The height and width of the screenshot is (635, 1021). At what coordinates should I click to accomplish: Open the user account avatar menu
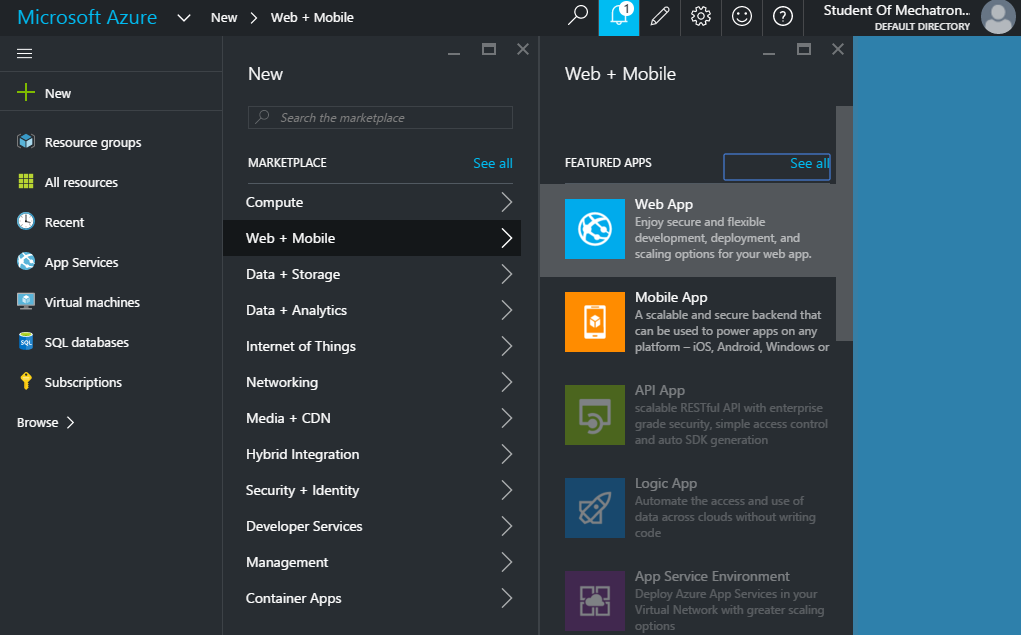click(997, 17)
